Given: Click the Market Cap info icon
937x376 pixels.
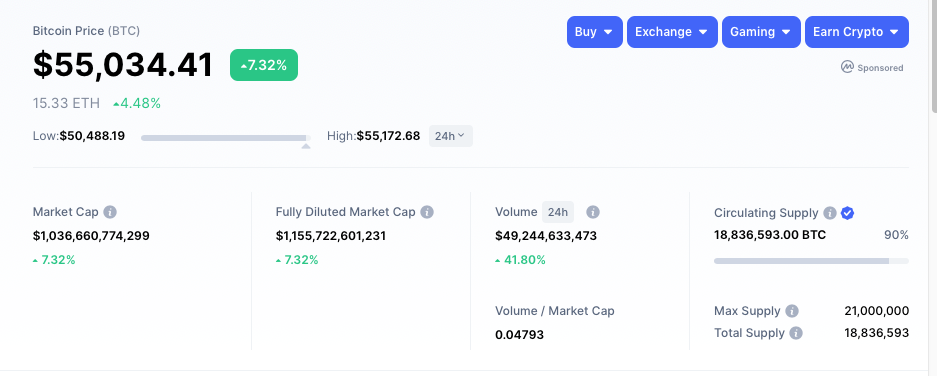Looking at the screenshot, I should 110,212.
